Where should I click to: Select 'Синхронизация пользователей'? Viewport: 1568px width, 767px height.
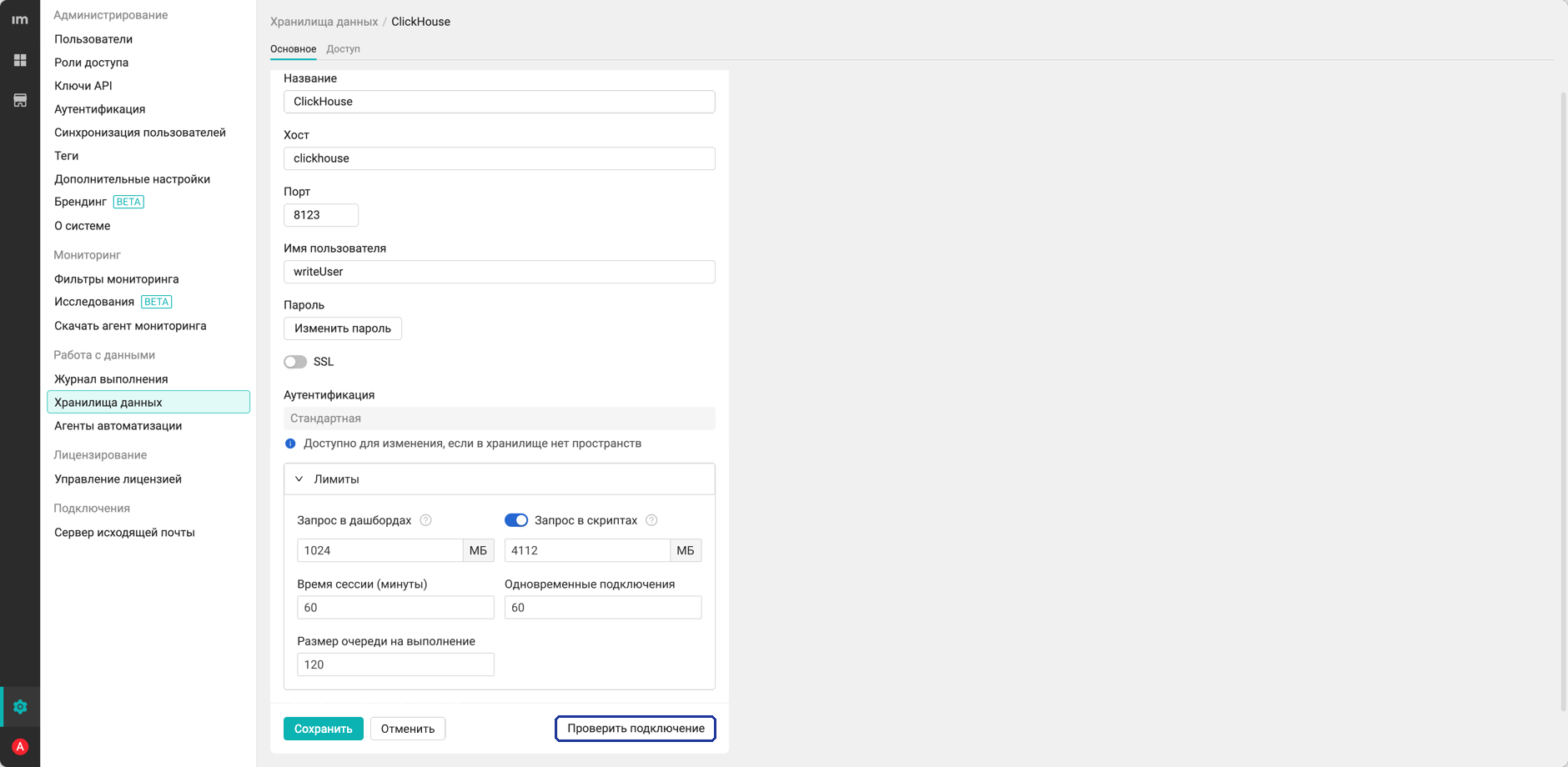(x=140, y=133)
